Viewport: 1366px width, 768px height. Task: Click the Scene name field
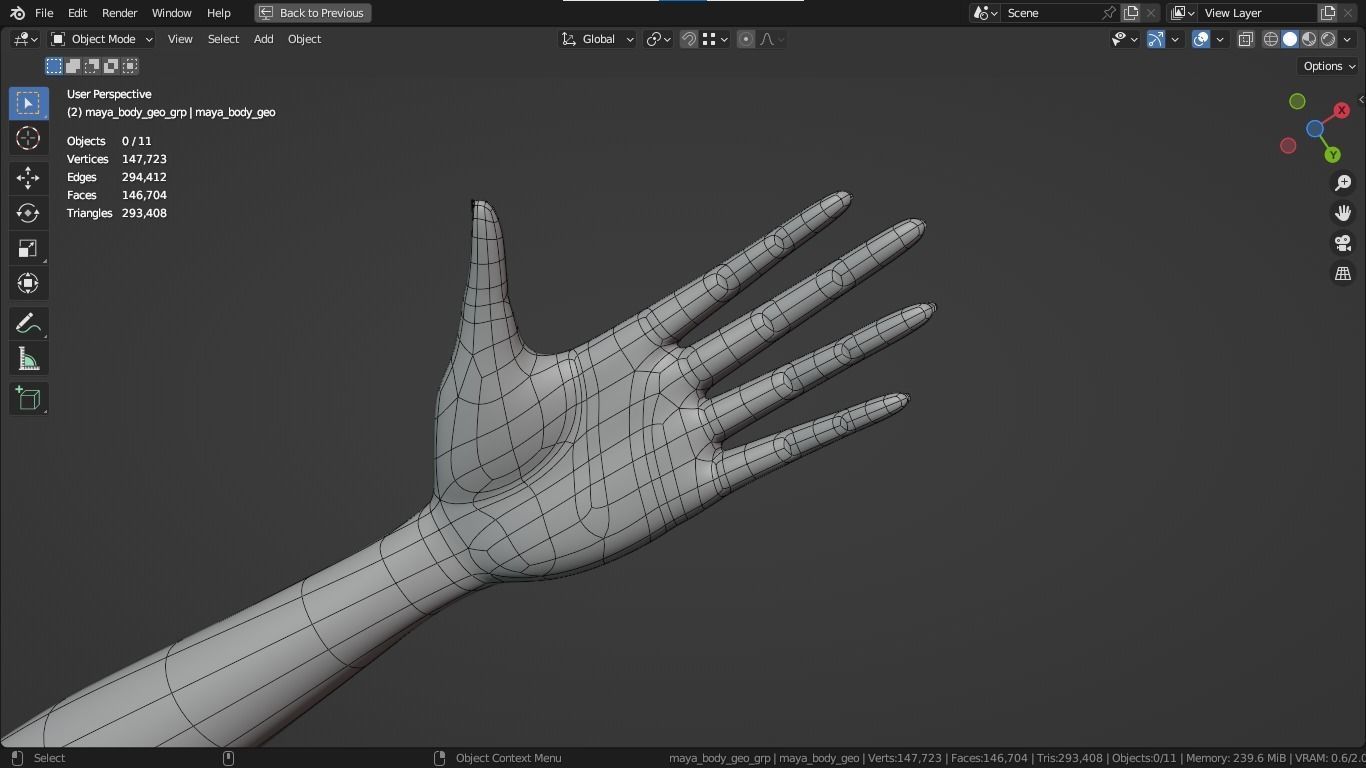(x=1050, y=13)
